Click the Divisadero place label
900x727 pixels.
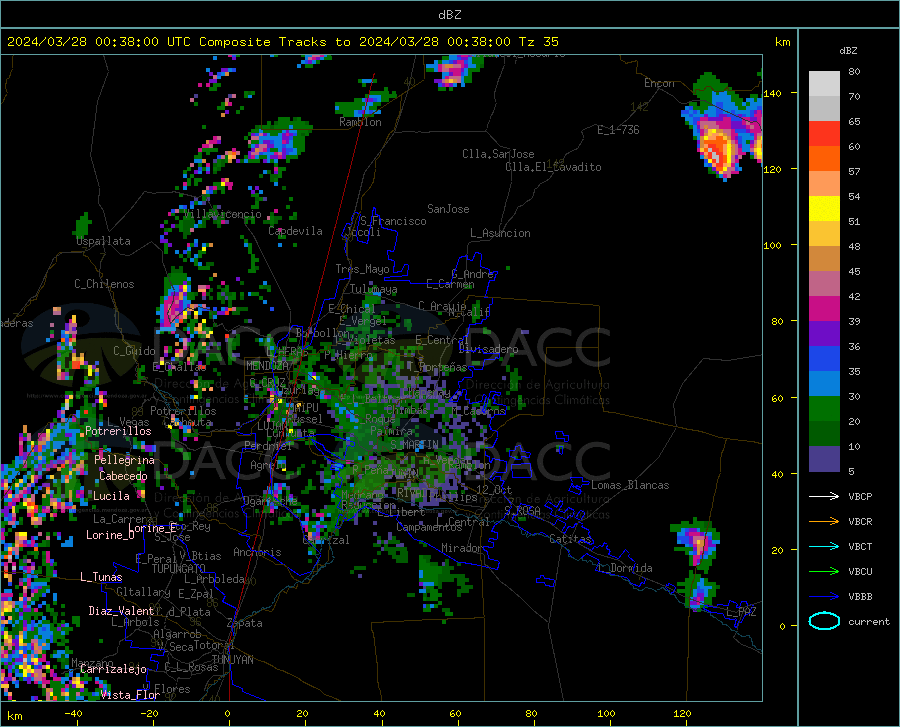(488, 349)
